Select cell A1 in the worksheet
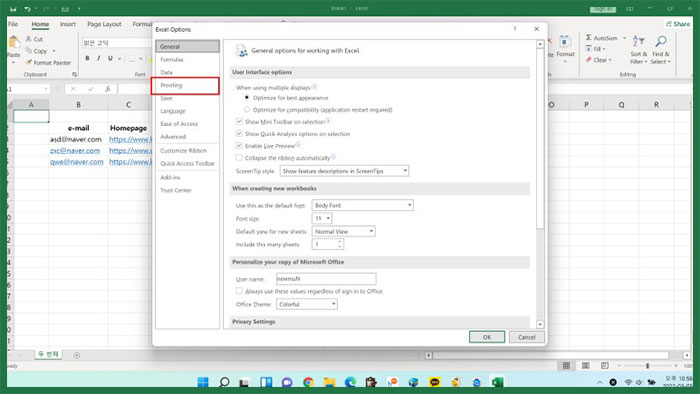The height and width of the screenshot is (394, 700). [x=31, y=116]
